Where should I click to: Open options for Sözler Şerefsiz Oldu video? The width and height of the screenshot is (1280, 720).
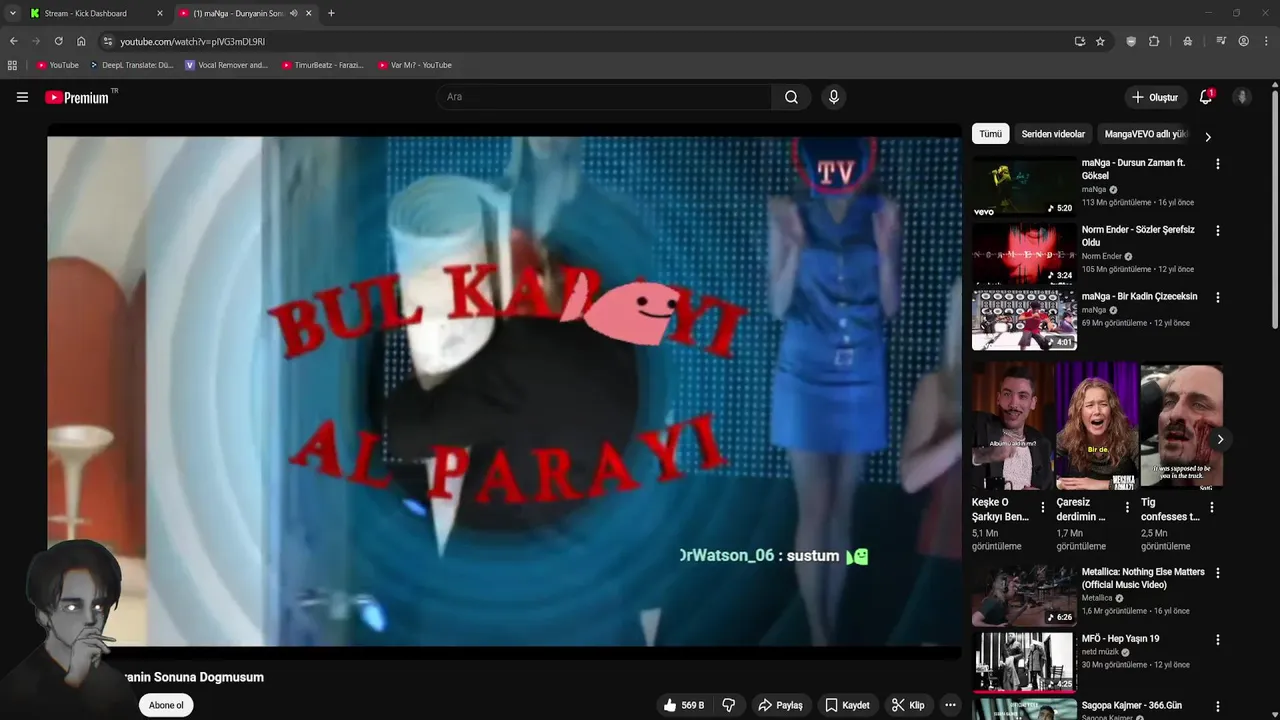pos(1217,230)
